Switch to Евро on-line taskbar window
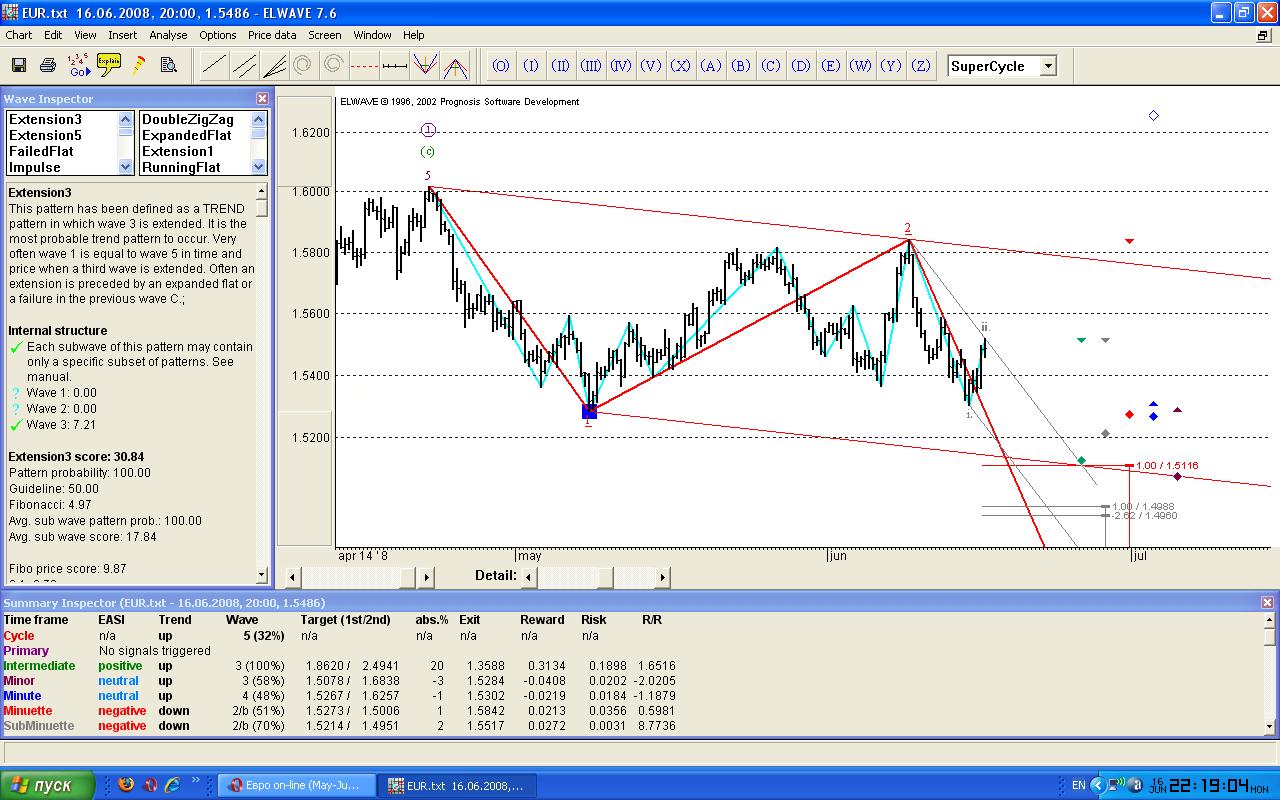This screenshot has width=1280, height=800. 297,785
